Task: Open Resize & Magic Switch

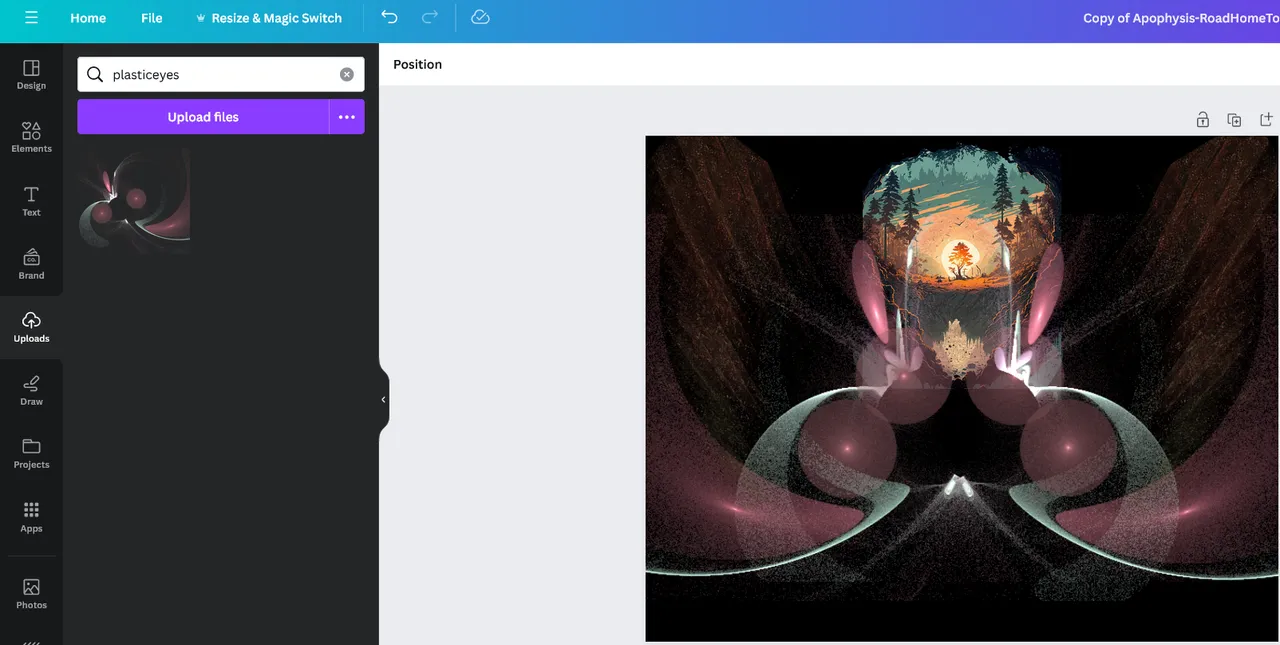Action: click(x=269, y=18)
